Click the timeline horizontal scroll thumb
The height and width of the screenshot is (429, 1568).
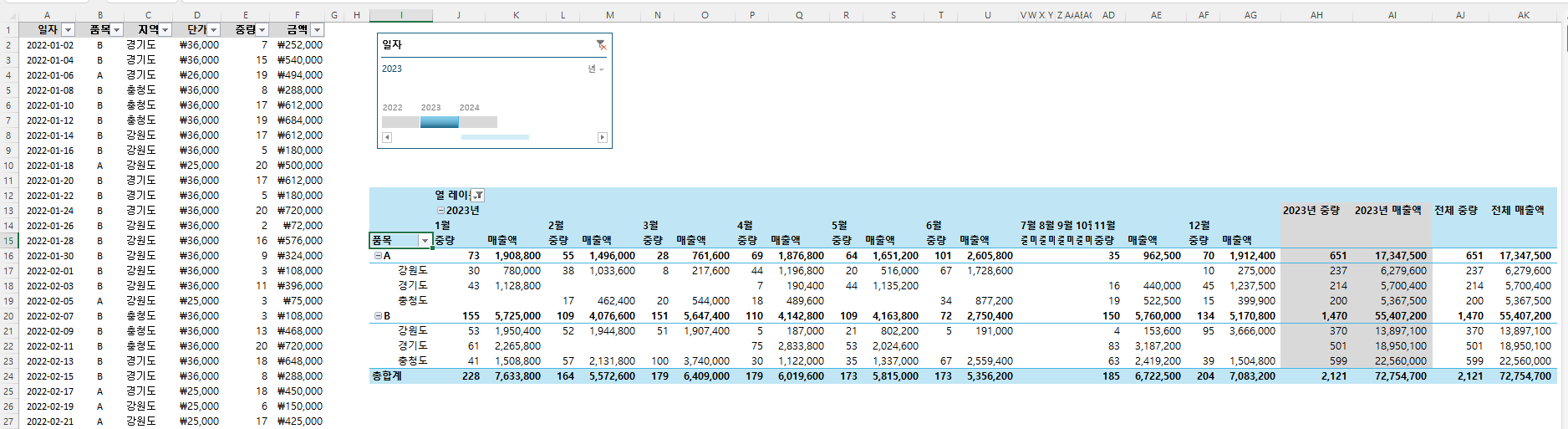click(495, 137)
